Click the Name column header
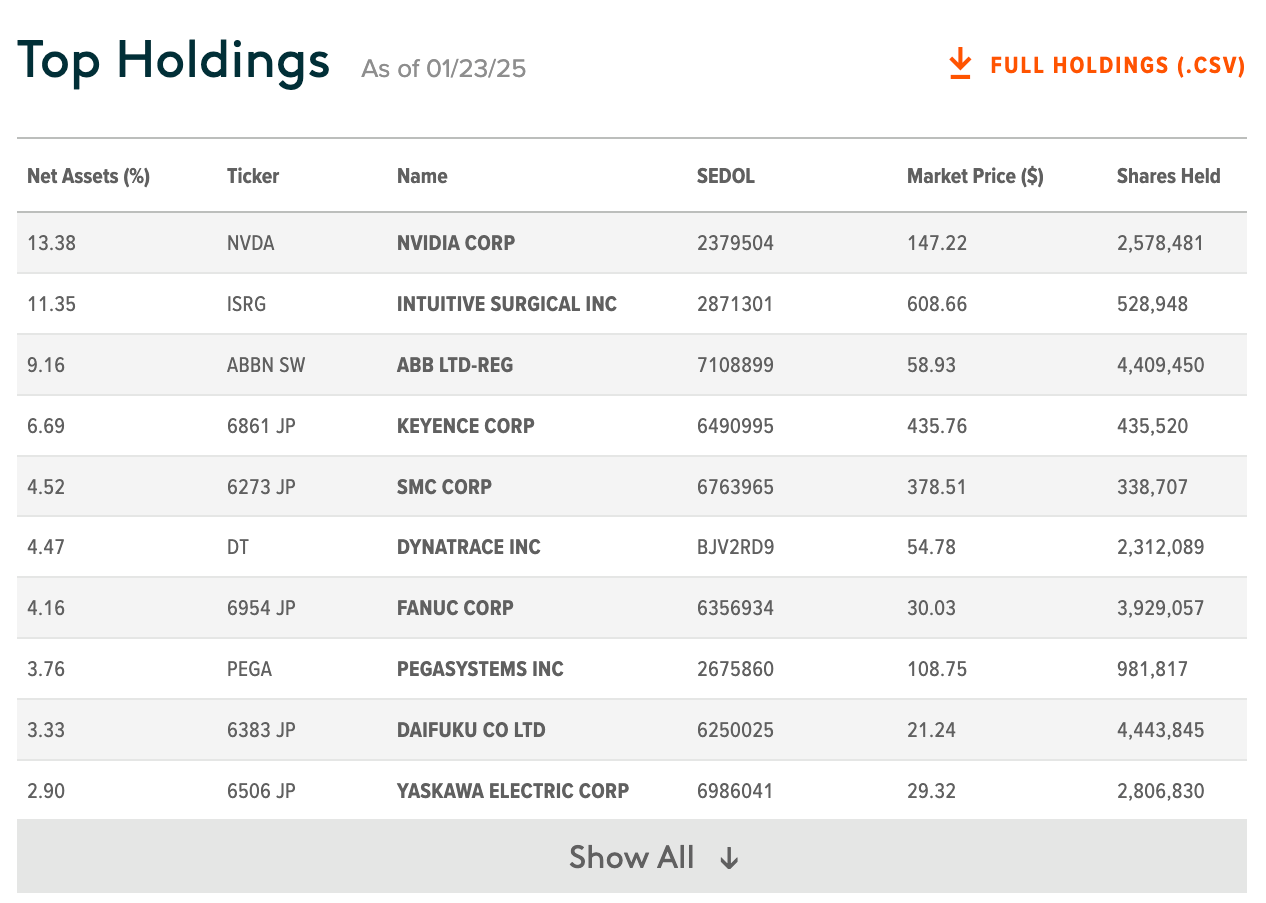This screenshot has width=1266, height=903. [x=422, y=176]
